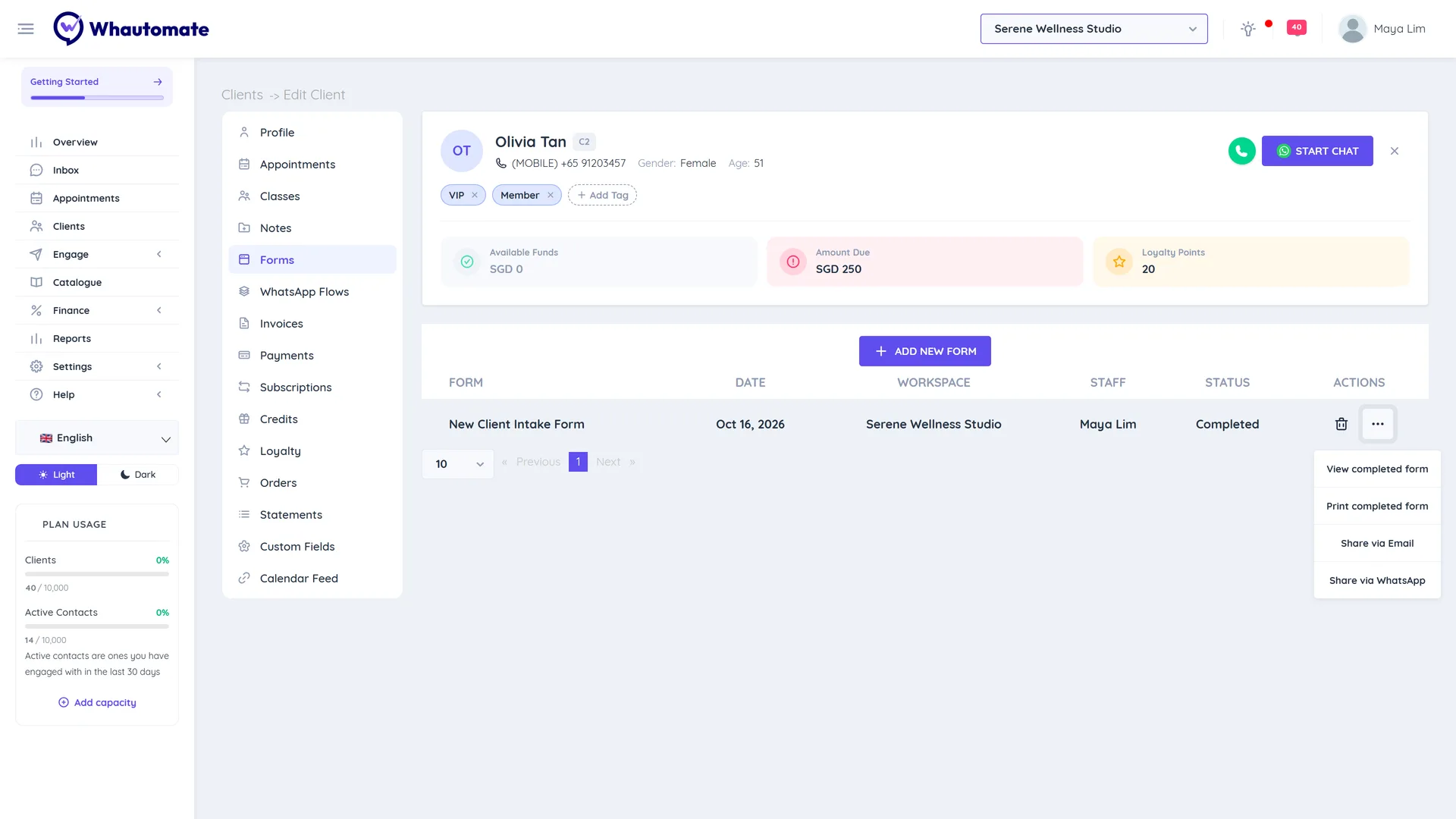
Task: Click the lightbulb tips icon
Action: tap(1247, 29)
